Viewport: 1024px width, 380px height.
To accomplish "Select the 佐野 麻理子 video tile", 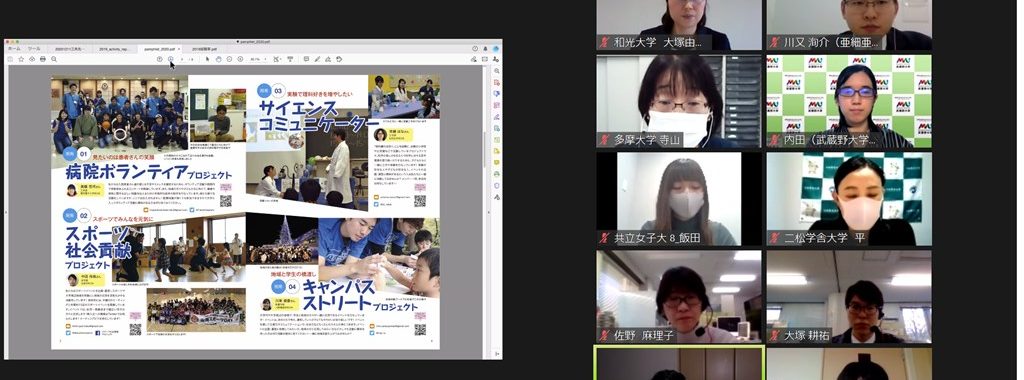I will (x=679, y=297).
